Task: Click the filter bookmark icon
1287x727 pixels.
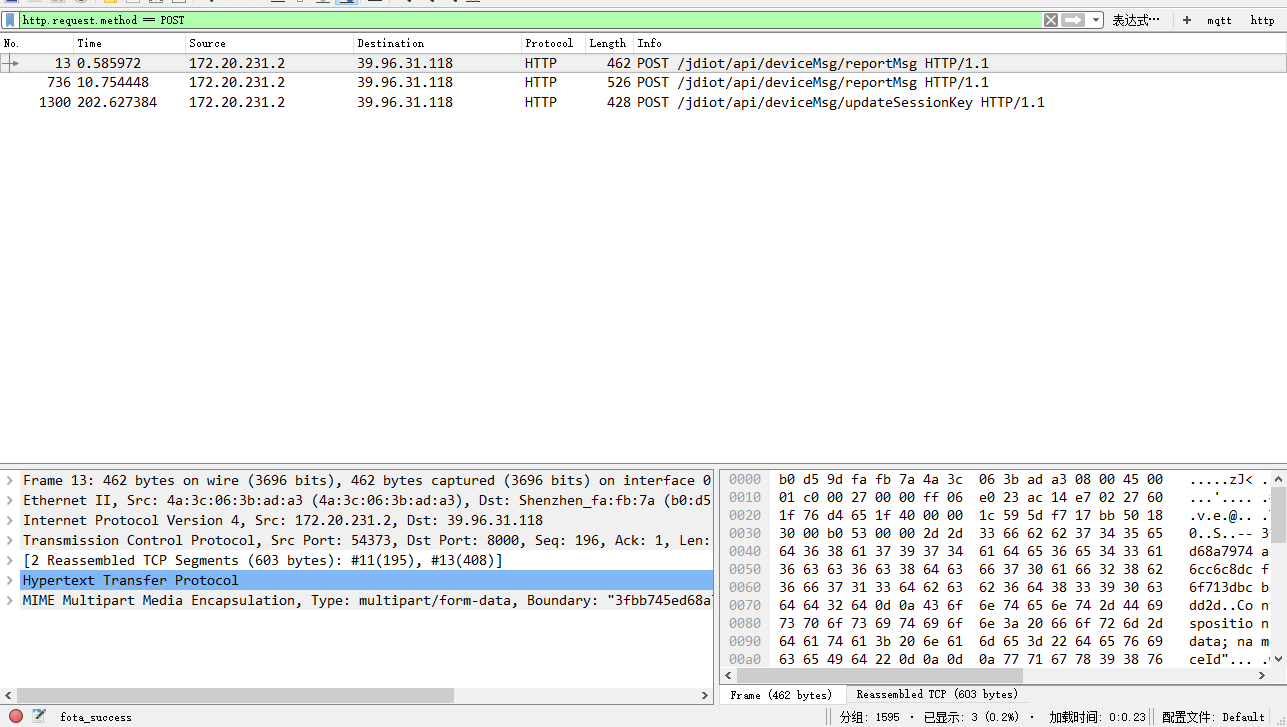Action: [10, 20]
